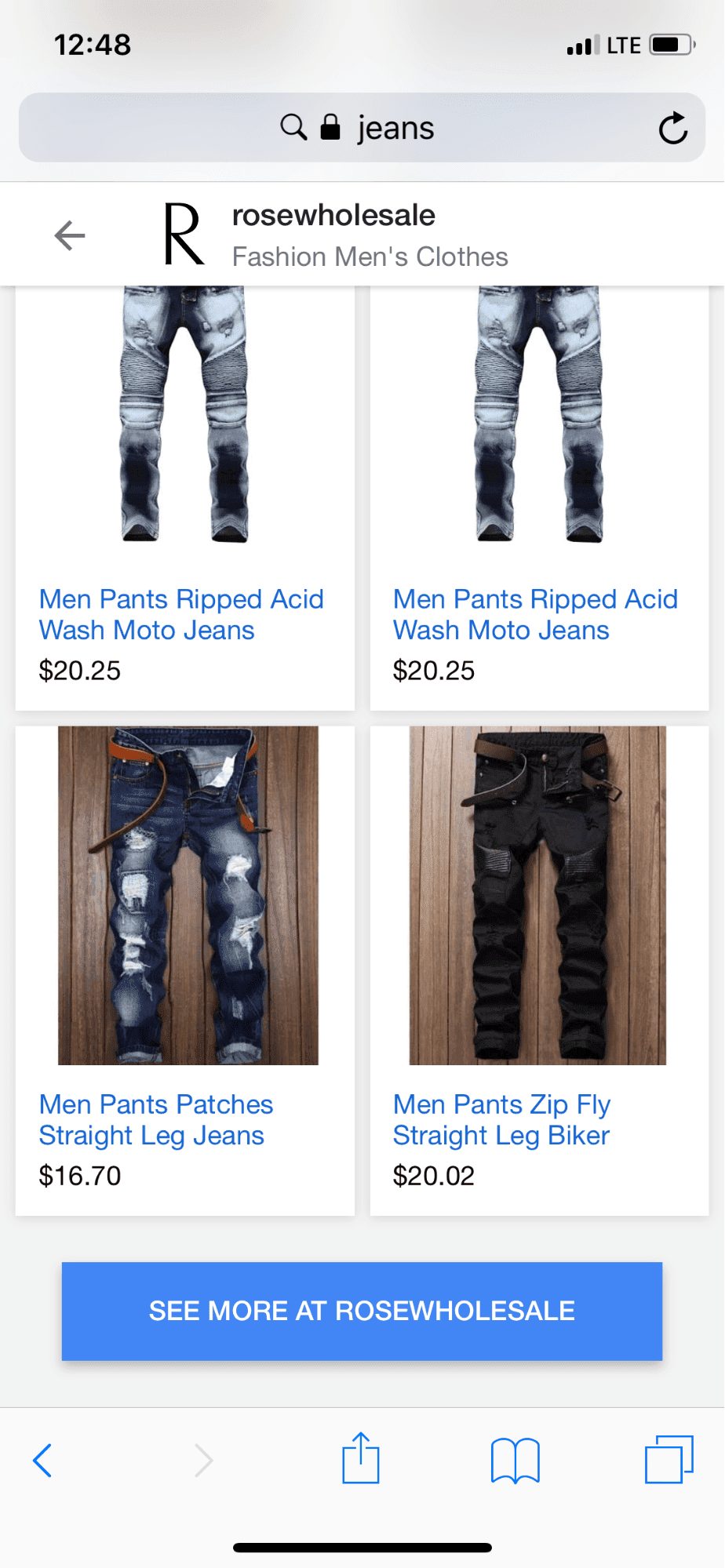Tap the reload page icon

(672, 128)
